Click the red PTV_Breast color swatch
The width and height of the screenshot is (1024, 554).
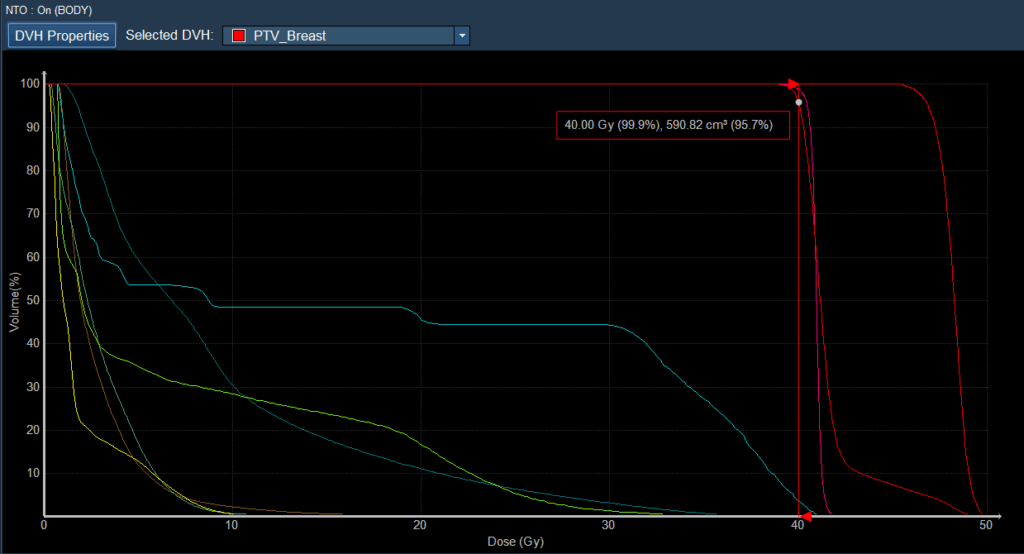[238, 36]
